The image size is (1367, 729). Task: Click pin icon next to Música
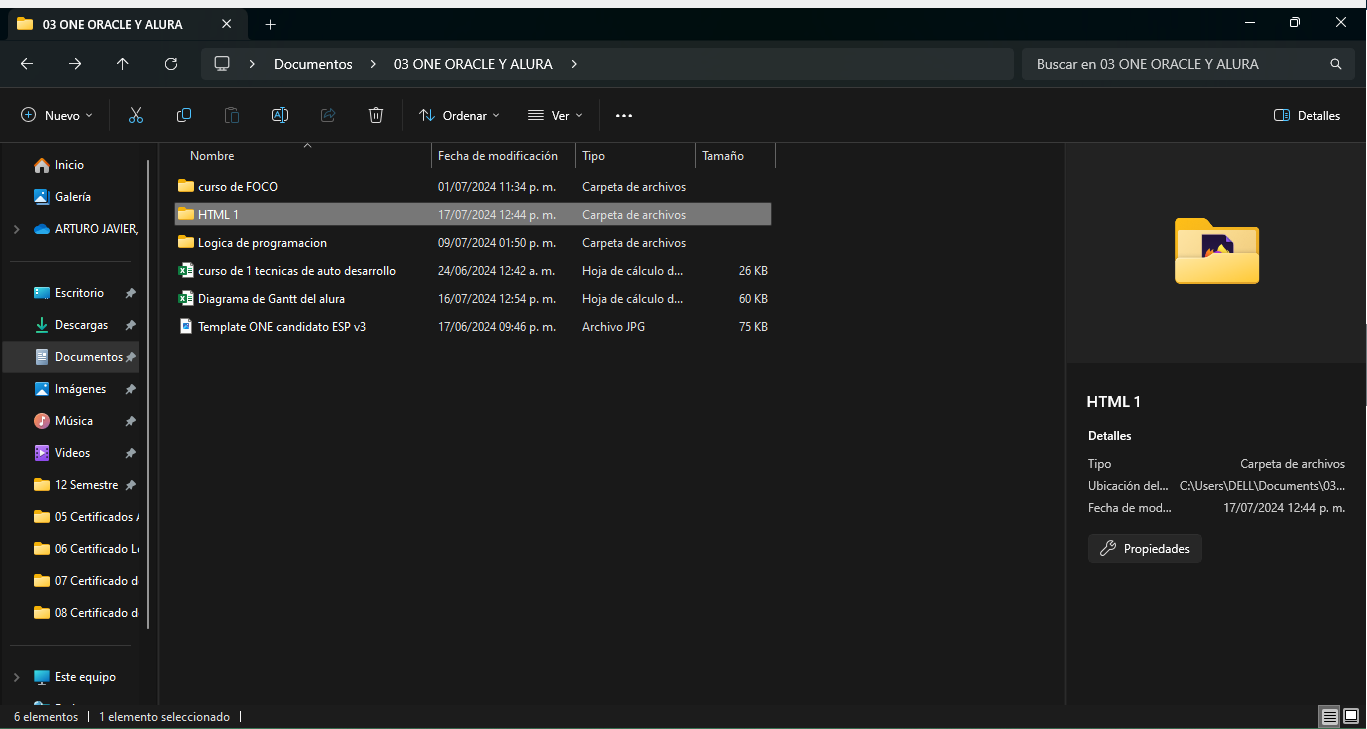pos(130,421)
